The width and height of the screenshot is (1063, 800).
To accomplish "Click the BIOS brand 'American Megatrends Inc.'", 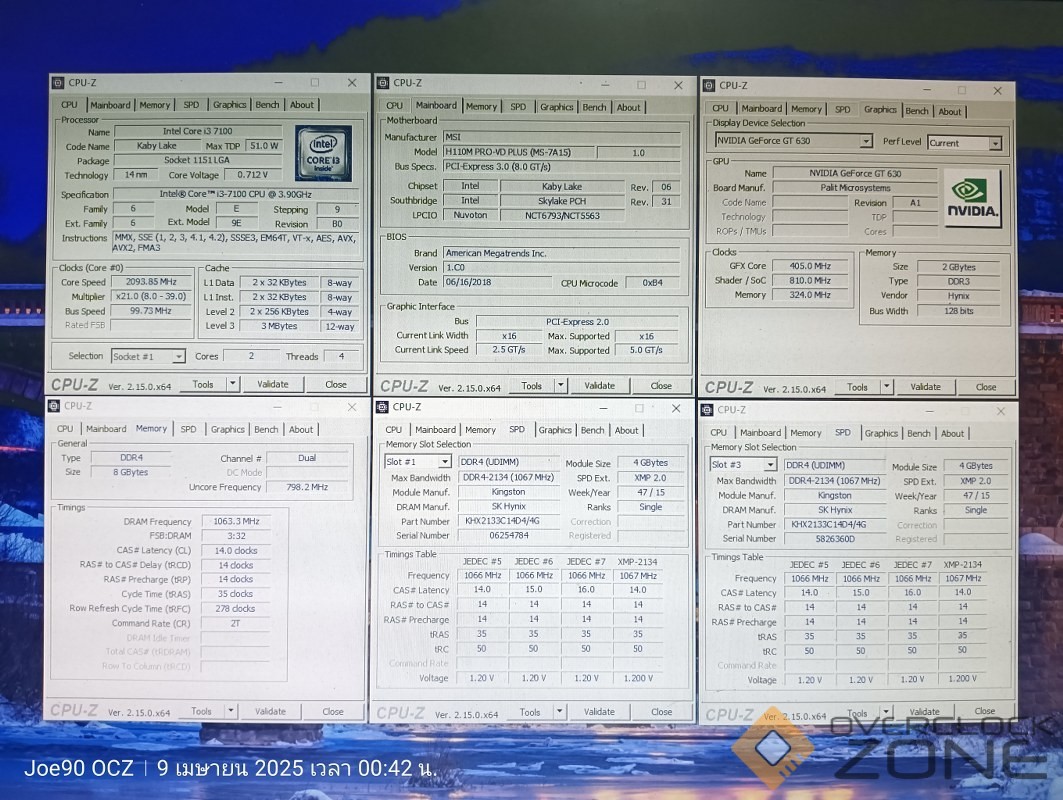I will tap(561, 252).
